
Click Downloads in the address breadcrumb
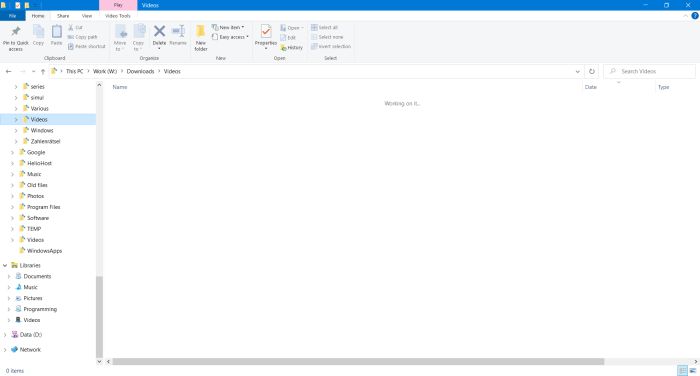140,71
